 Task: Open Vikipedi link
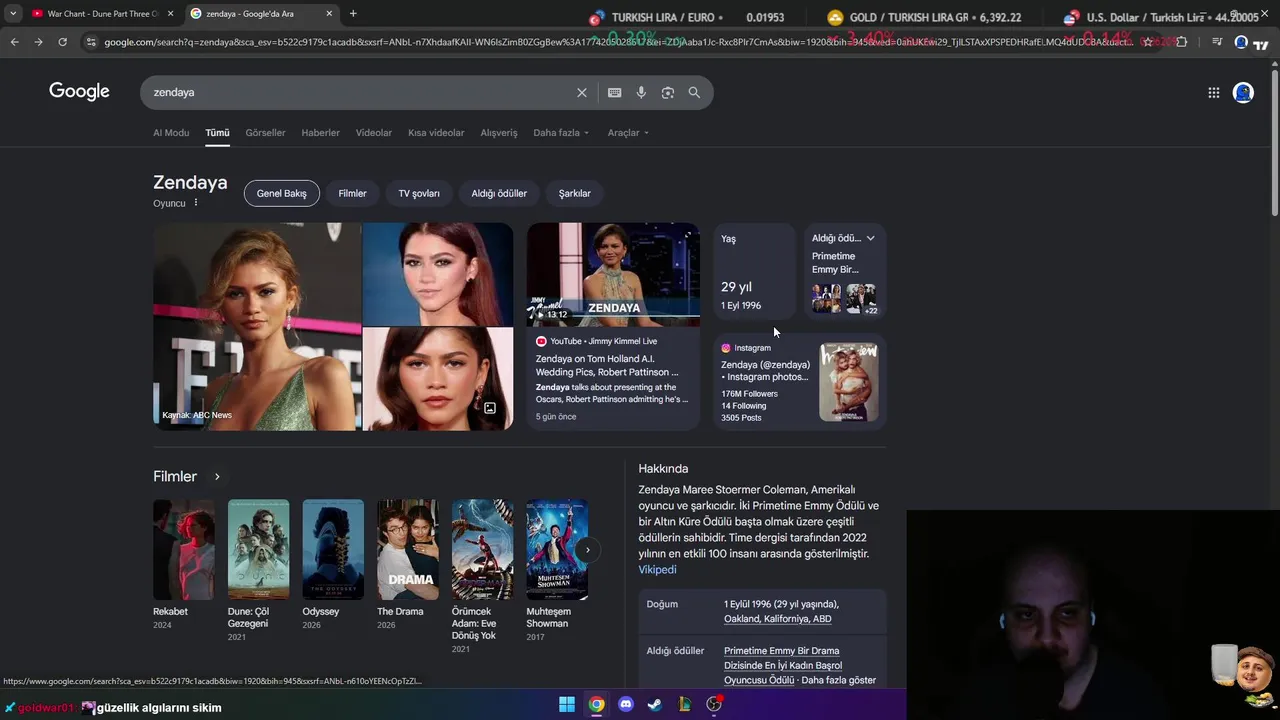[x=657, y=570]
